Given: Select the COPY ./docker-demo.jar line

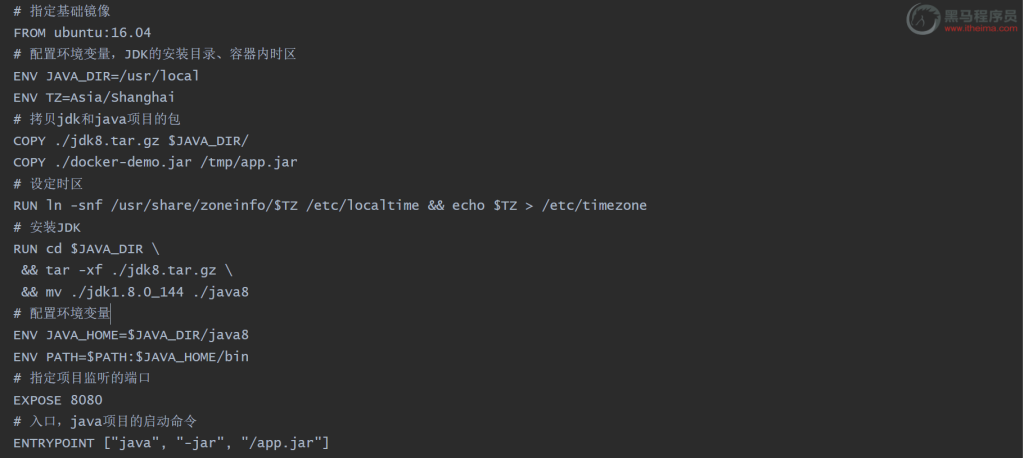Looking at the screenshot, I should click(155, 162).
